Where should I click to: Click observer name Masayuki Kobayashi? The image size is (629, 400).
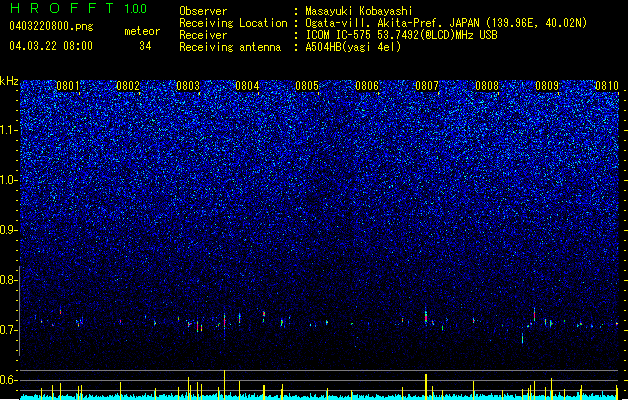pos(359,11)
